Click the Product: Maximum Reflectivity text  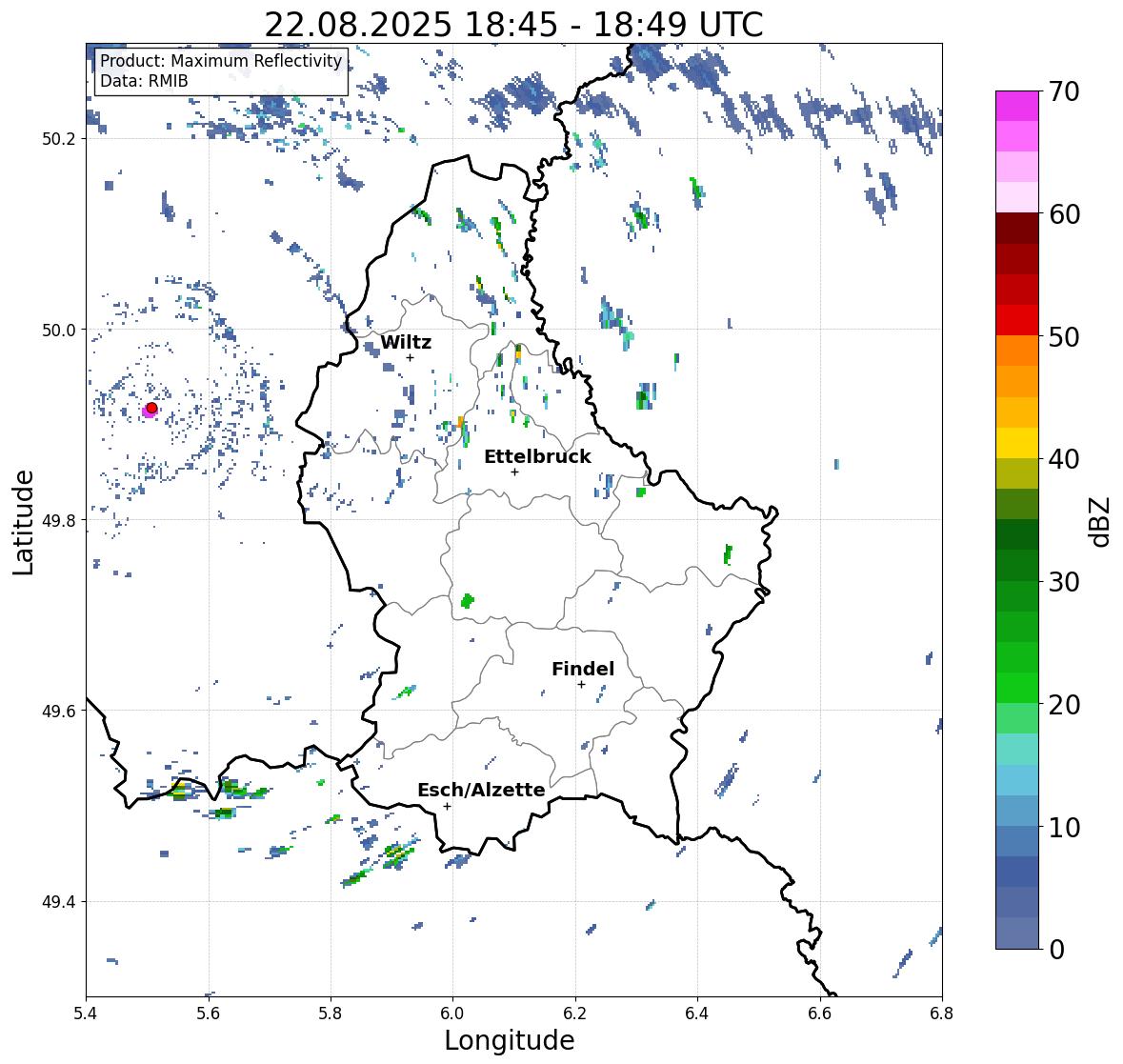221,61
